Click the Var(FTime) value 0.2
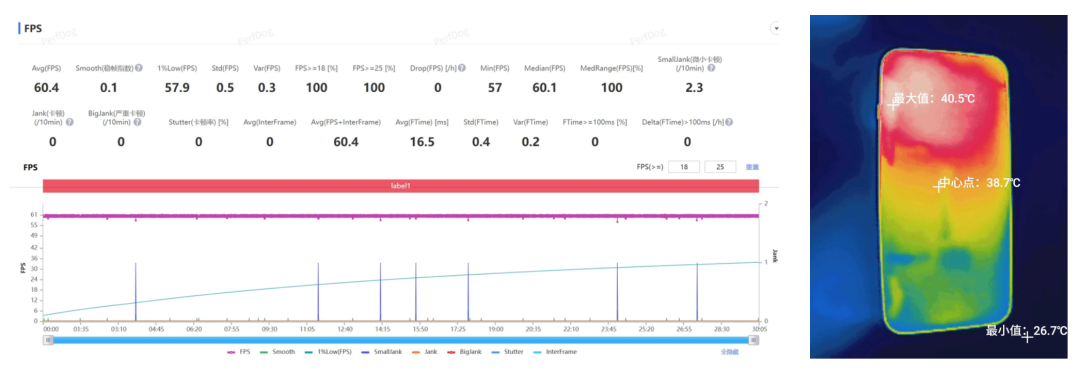Image resolution: width=1080 pixels, height=370 pixels. [x=530, y=141]
